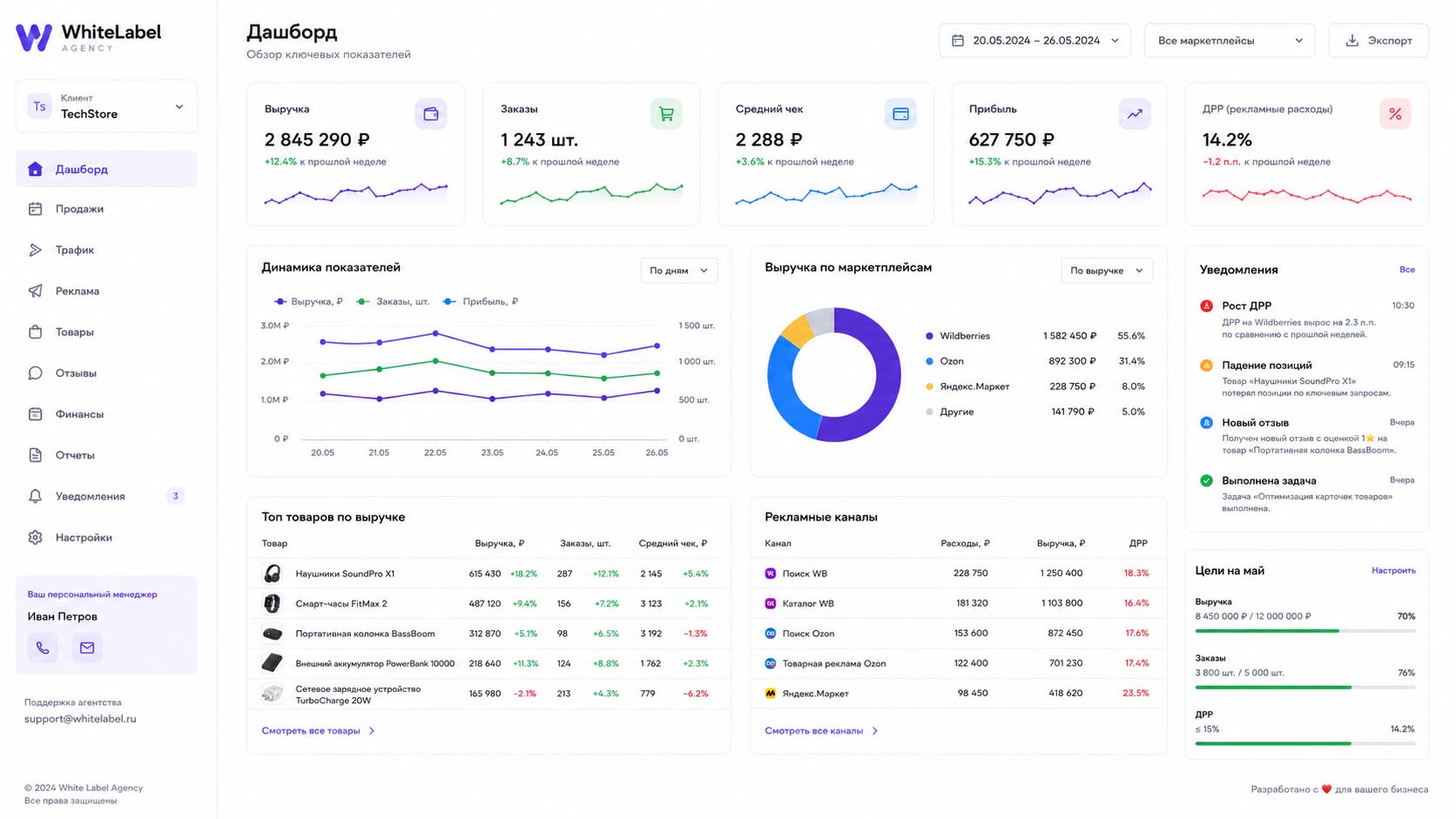Click the Другие legend color dot
The height and width of the screenshot is (819, 1456).
point(929,412)
